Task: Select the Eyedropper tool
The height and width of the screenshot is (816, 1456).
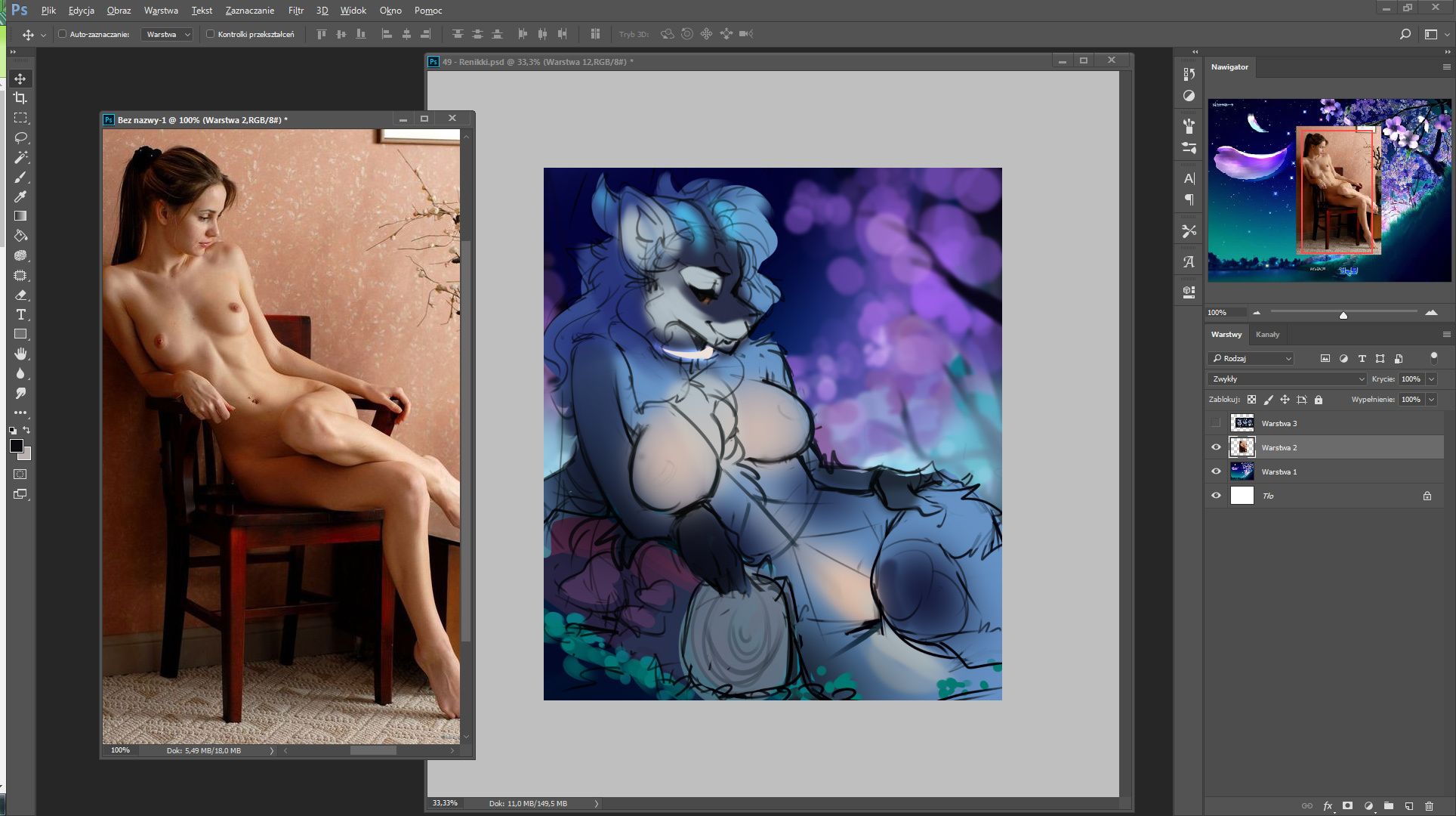Action: [20, 196]
